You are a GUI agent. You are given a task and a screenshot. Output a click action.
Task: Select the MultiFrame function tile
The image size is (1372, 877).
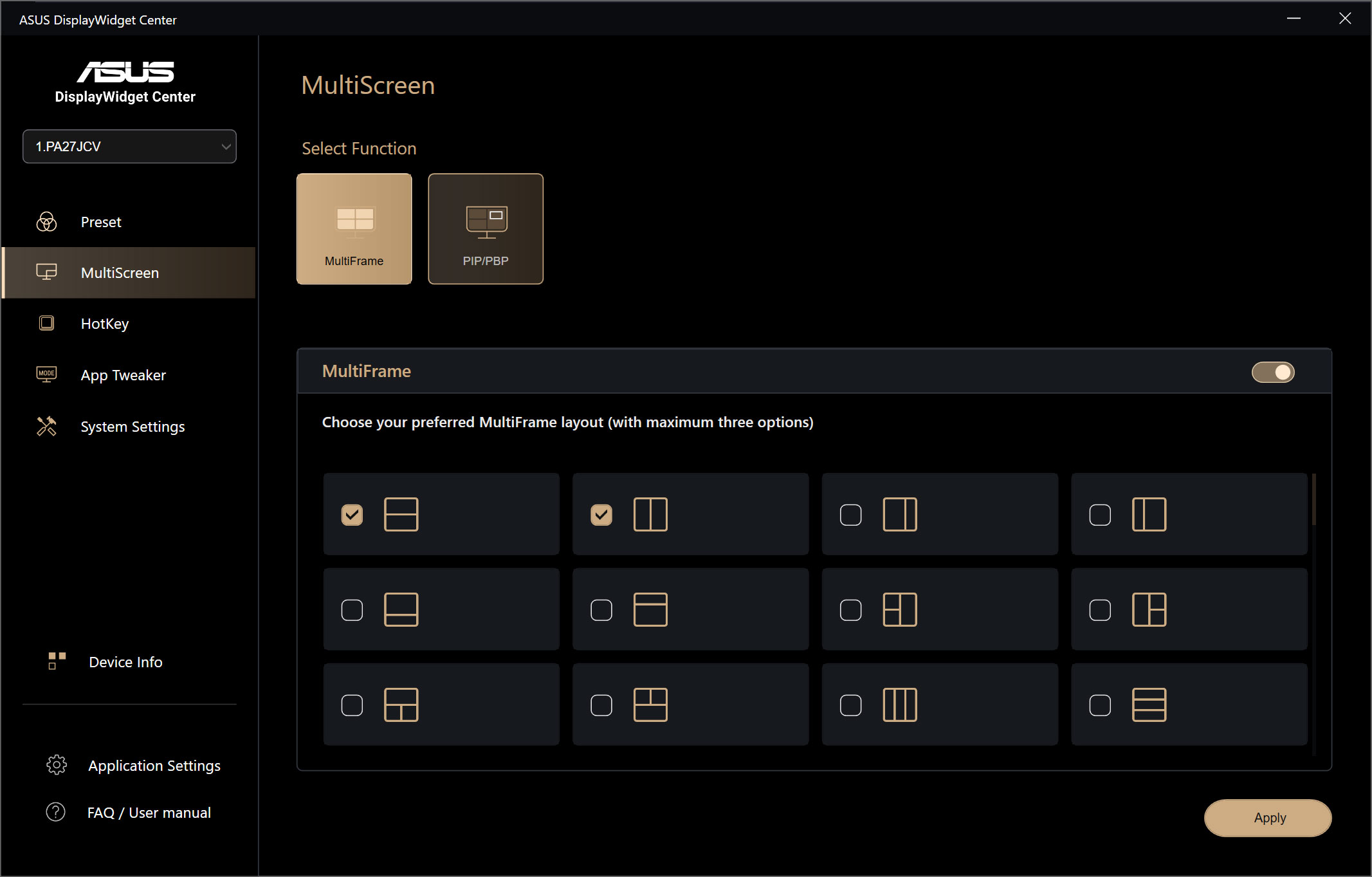[354, 228]
